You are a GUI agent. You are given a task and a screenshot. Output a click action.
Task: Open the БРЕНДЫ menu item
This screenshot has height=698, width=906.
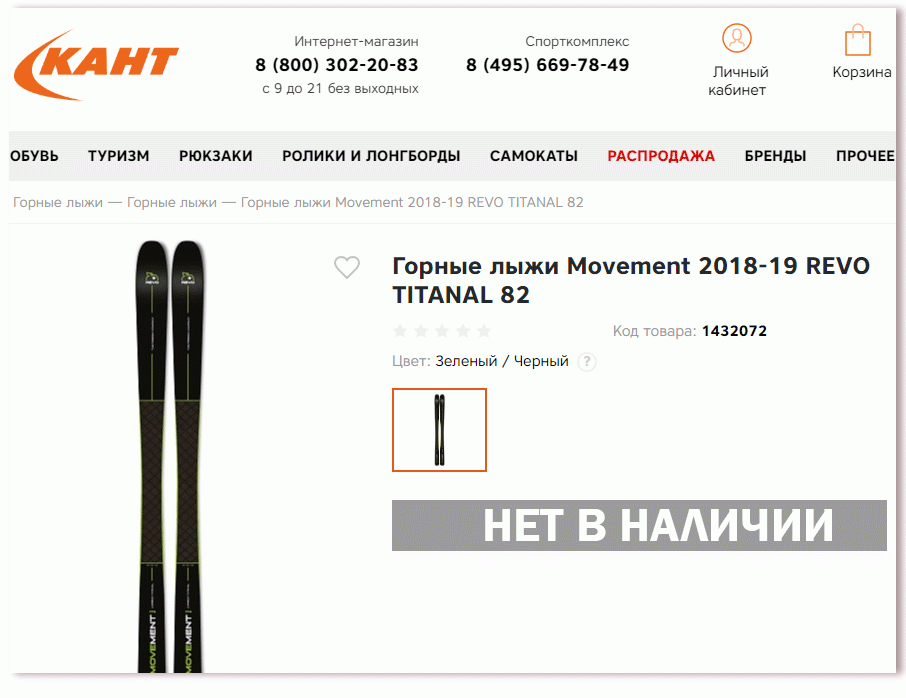click(x=775, y=156)
